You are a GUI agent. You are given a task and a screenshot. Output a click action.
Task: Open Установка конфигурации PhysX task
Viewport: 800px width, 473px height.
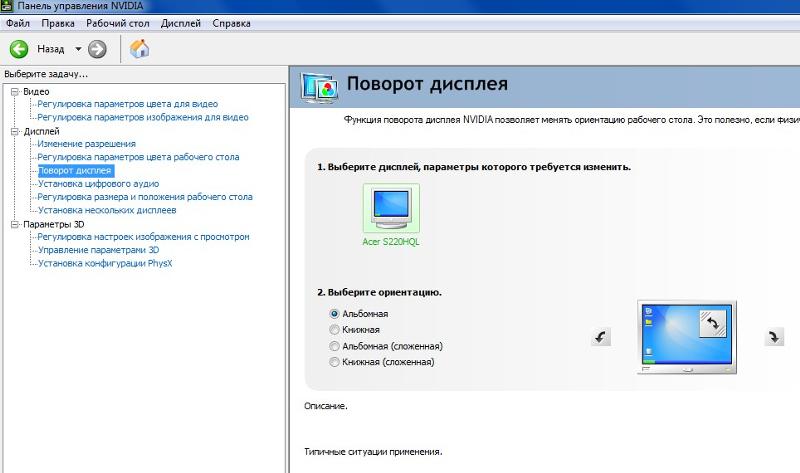[105, 263]
